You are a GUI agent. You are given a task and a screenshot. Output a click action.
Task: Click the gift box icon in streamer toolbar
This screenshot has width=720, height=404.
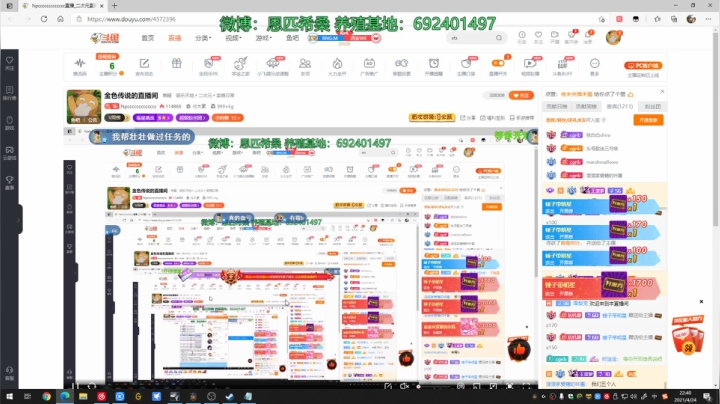(177, 64)
